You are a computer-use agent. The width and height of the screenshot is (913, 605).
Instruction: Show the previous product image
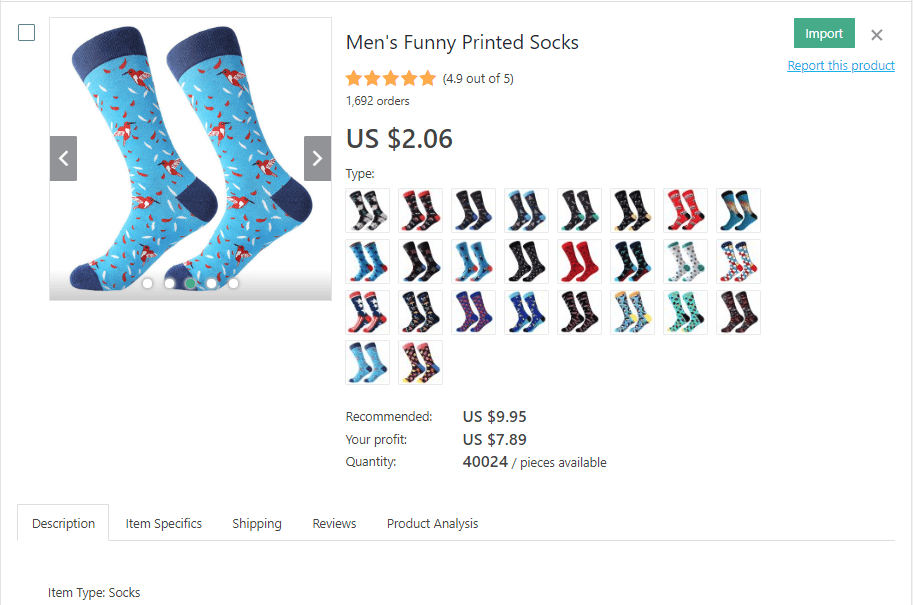pos(63,158)
